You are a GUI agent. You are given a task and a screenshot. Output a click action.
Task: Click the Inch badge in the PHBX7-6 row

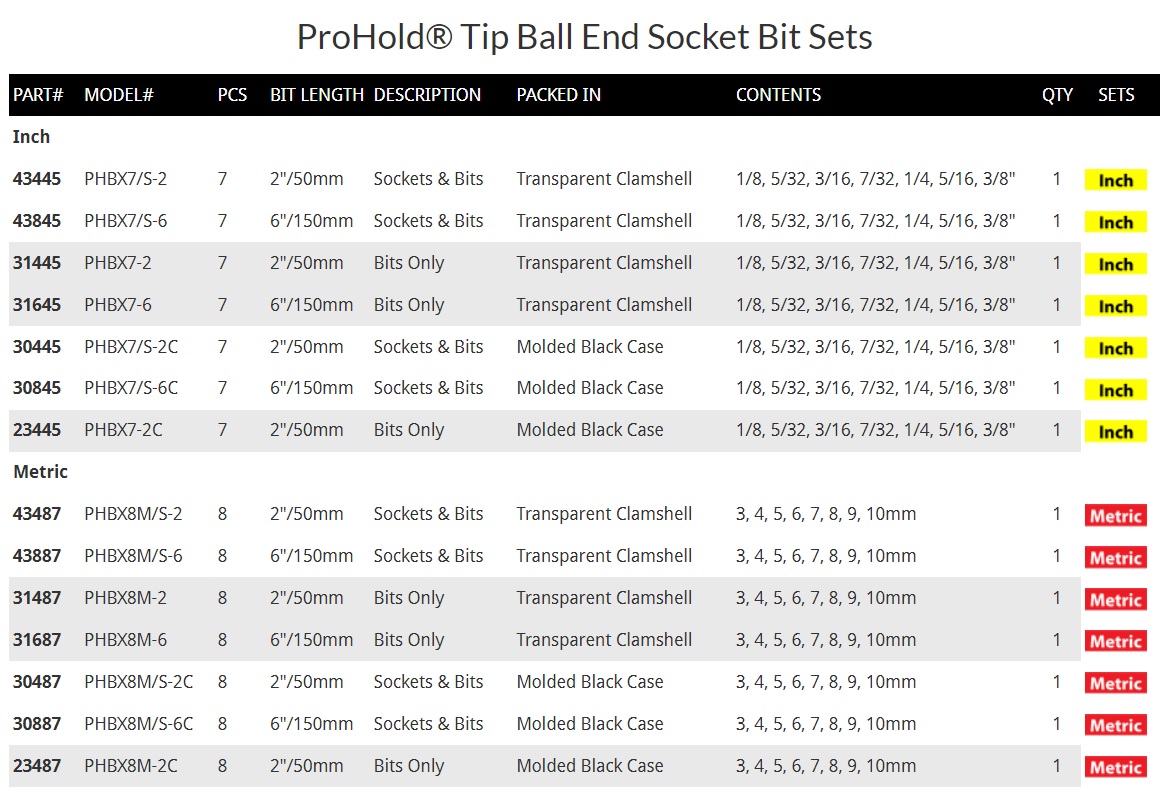coord(1115,306)
